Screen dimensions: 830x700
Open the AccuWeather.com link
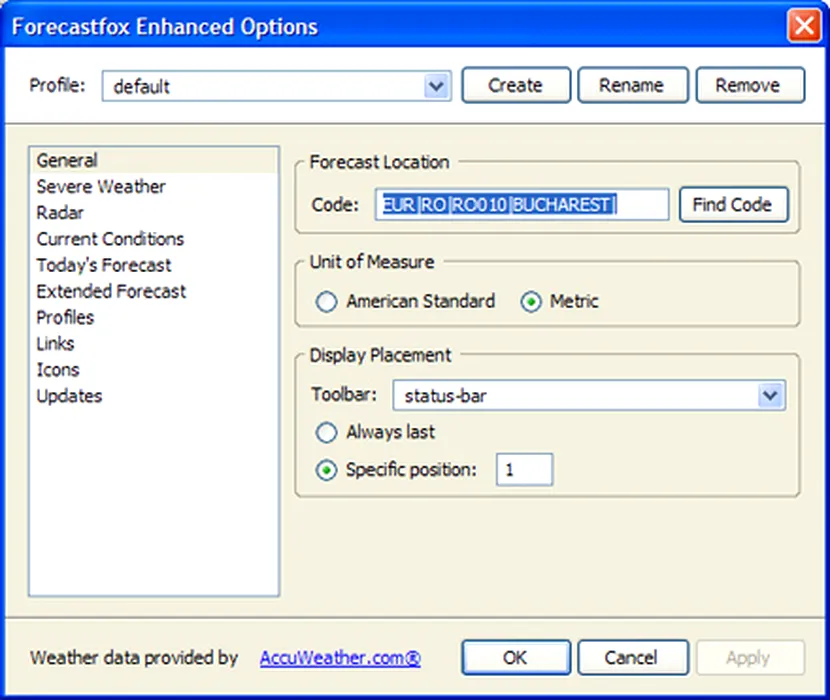coord(340,658)
